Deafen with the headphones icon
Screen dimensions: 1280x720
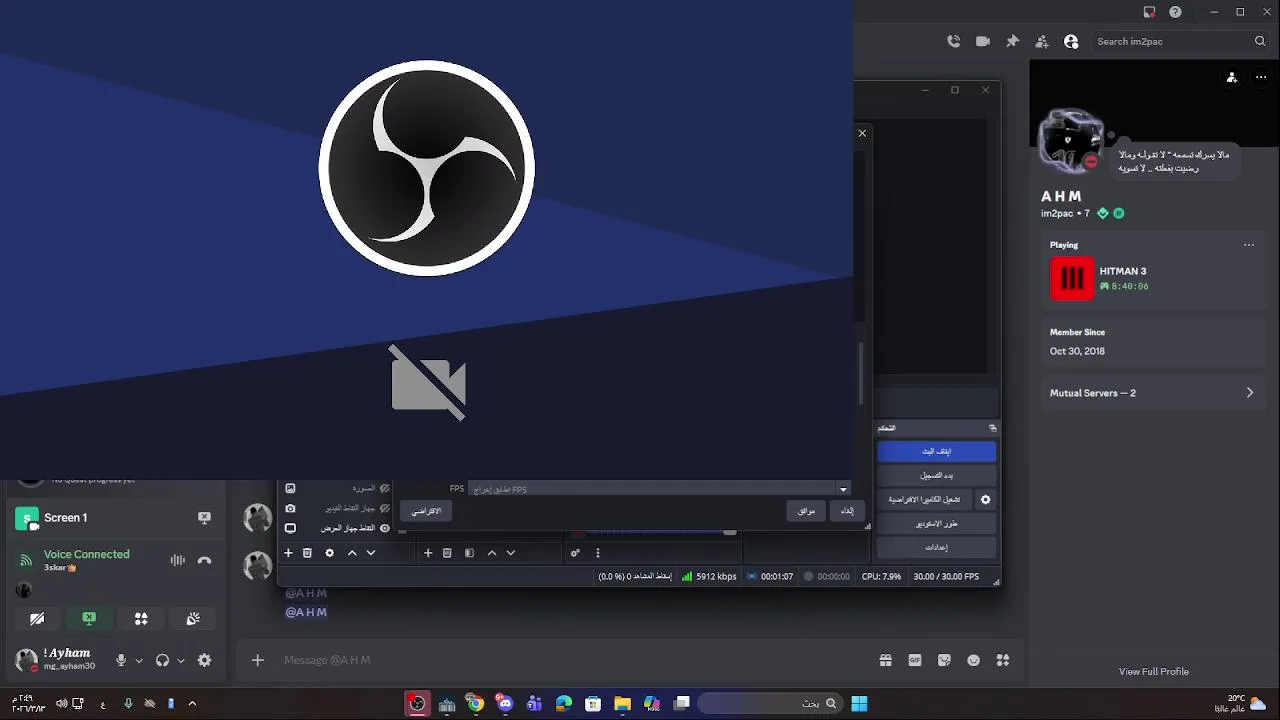[x=162, y=660]
